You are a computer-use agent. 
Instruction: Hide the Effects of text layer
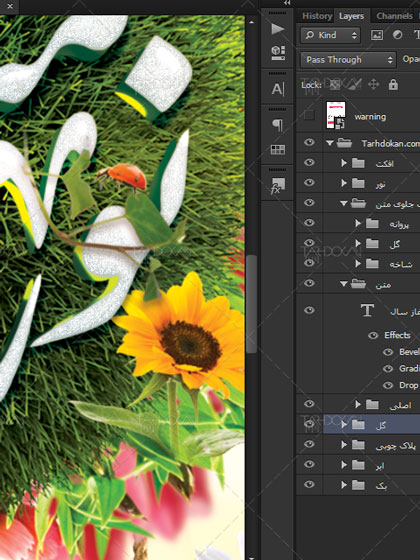(373, 335)
